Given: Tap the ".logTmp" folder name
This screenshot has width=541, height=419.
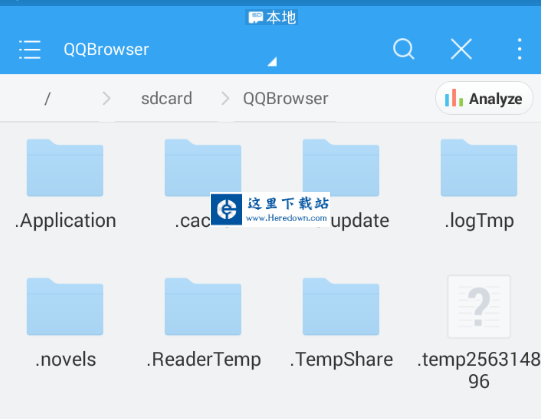Looking at the screenshot, I should tap(479, 221).
